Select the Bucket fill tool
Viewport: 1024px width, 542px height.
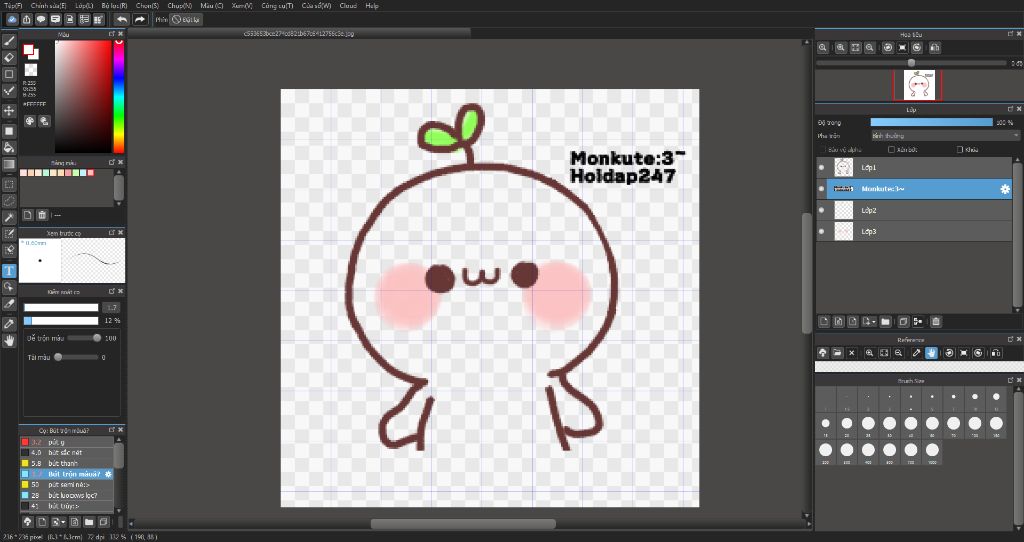[x=9, y=148]
